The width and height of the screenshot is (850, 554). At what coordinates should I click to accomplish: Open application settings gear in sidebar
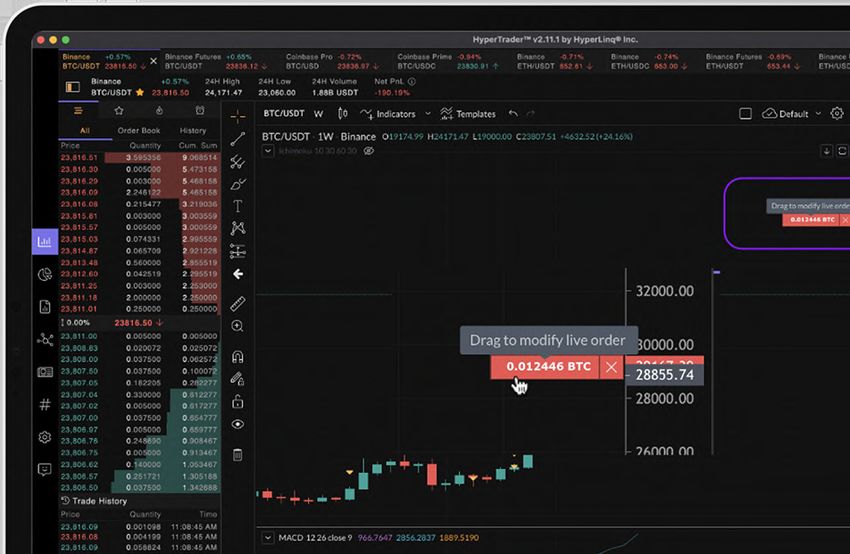click(x=45, y=437)
